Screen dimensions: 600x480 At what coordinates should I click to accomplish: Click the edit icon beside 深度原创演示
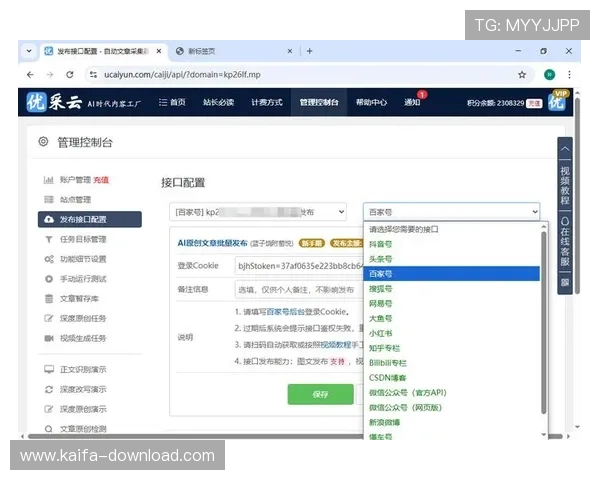click(49, 409)
